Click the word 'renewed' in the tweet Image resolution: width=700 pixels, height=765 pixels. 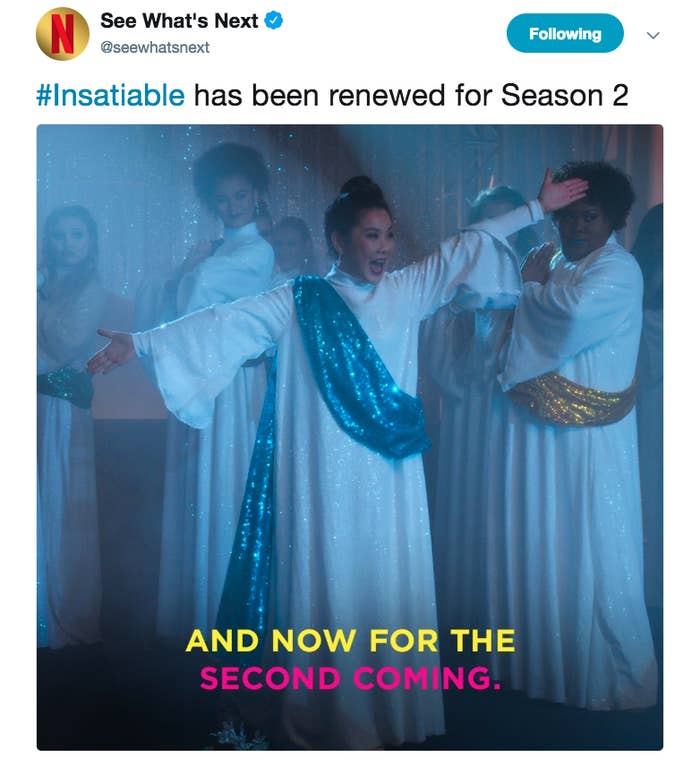click(x=386, y=95)
